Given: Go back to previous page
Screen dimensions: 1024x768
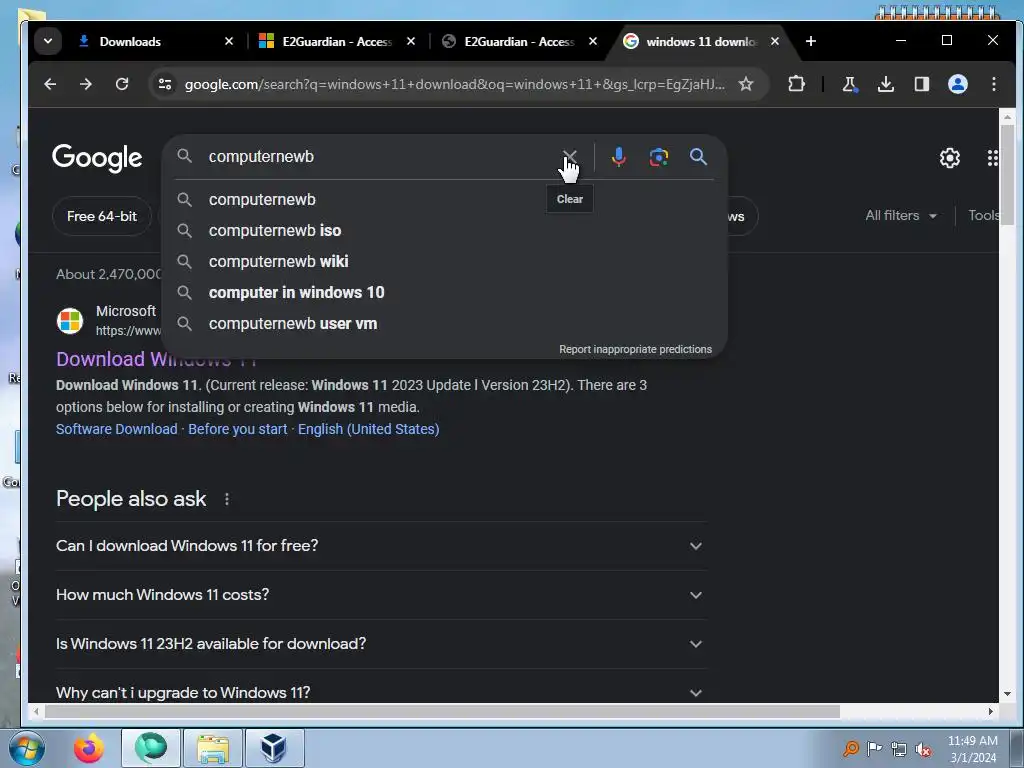Looking at the screenshot, I should pyautogui.click(x=50, y=84).
